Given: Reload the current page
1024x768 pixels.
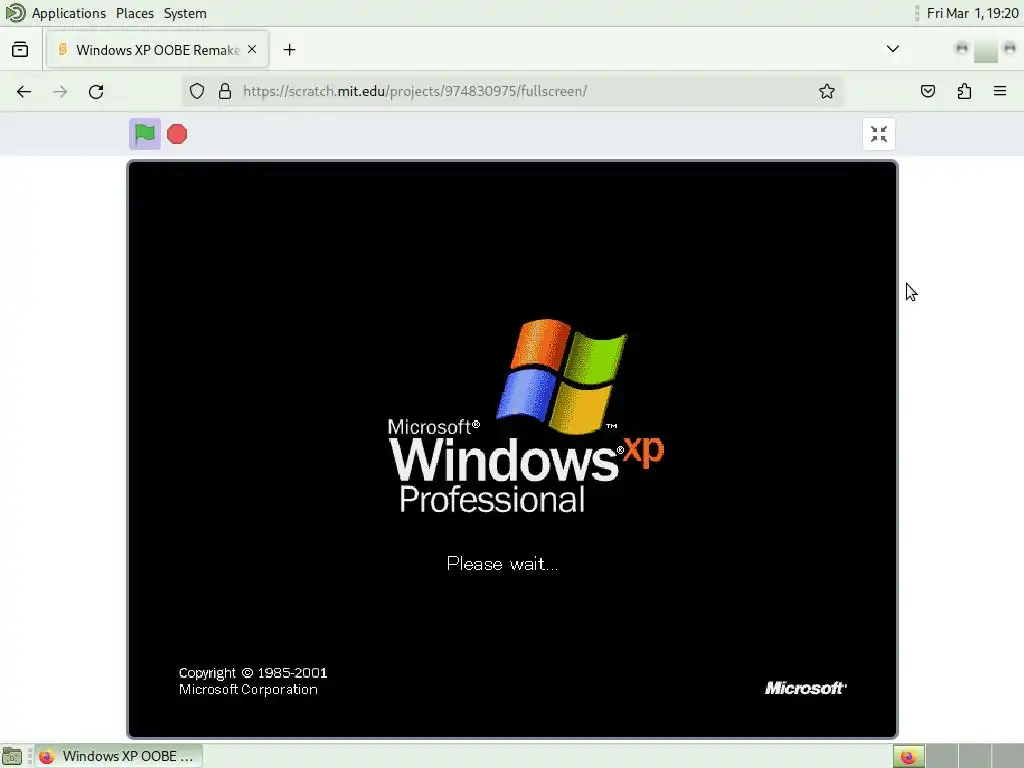Looking at the screenshot, I should 96,91.
